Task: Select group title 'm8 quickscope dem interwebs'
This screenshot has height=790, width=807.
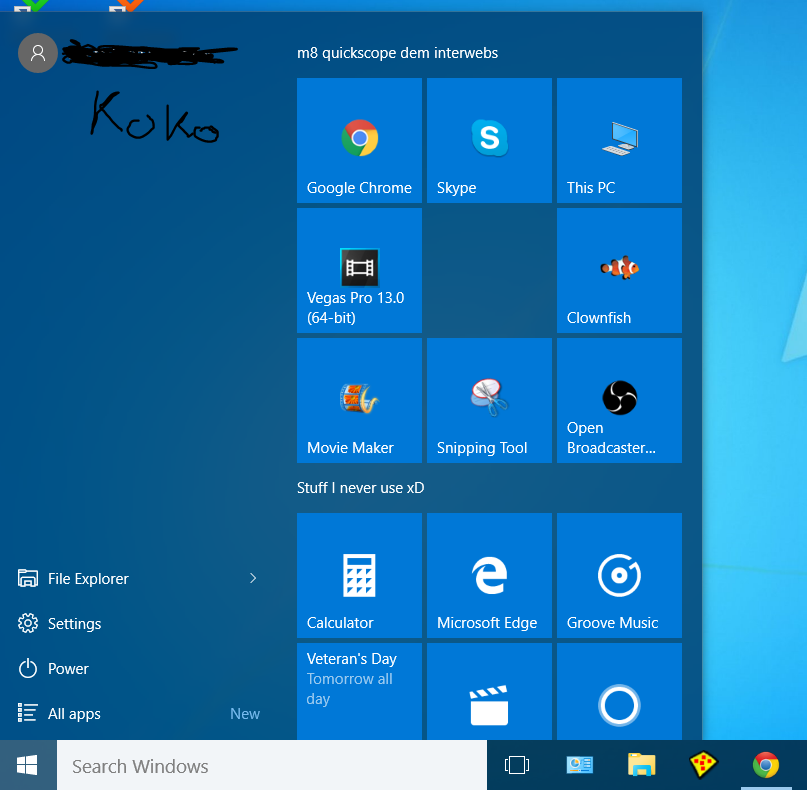Action: point(397,53)
